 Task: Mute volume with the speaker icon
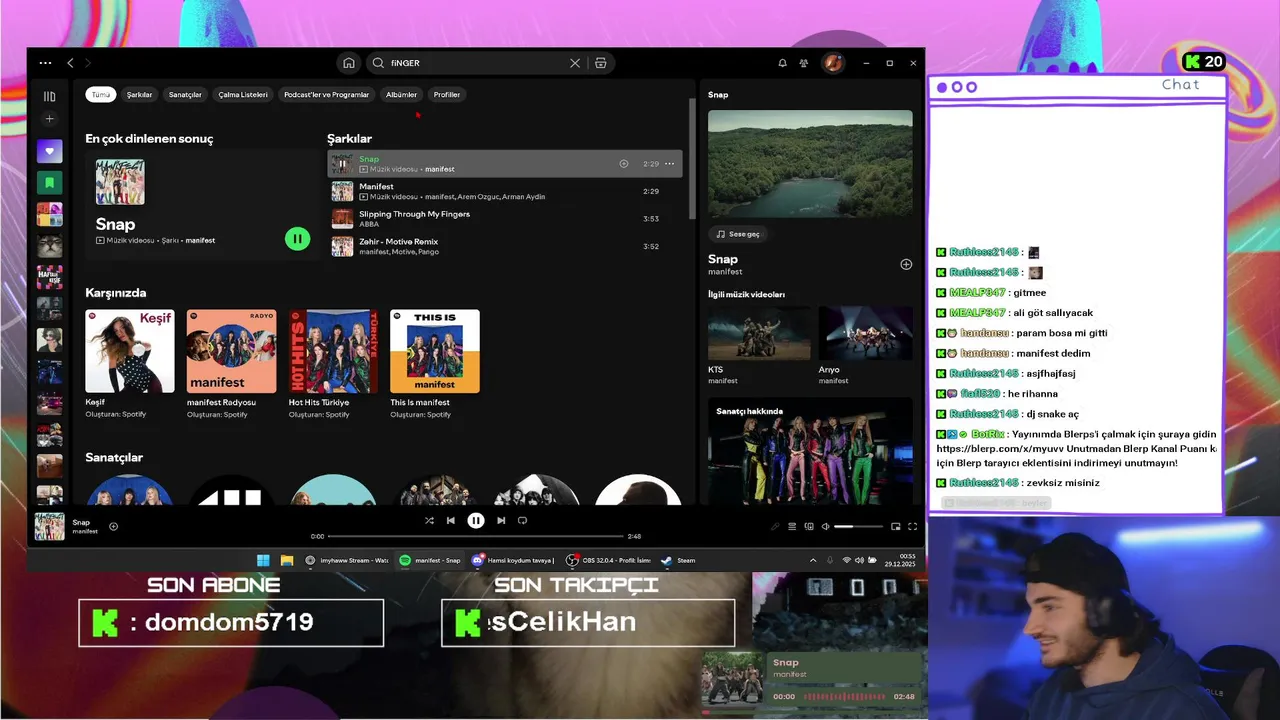[826, 526]
